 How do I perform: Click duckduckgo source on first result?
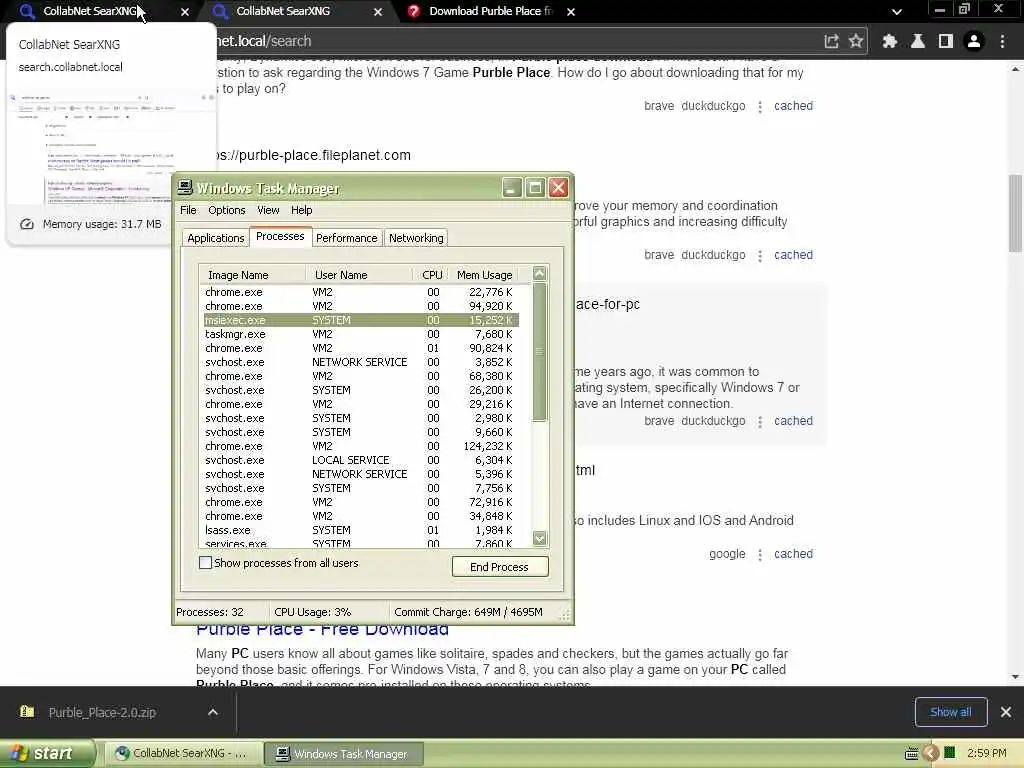(713, 106)
